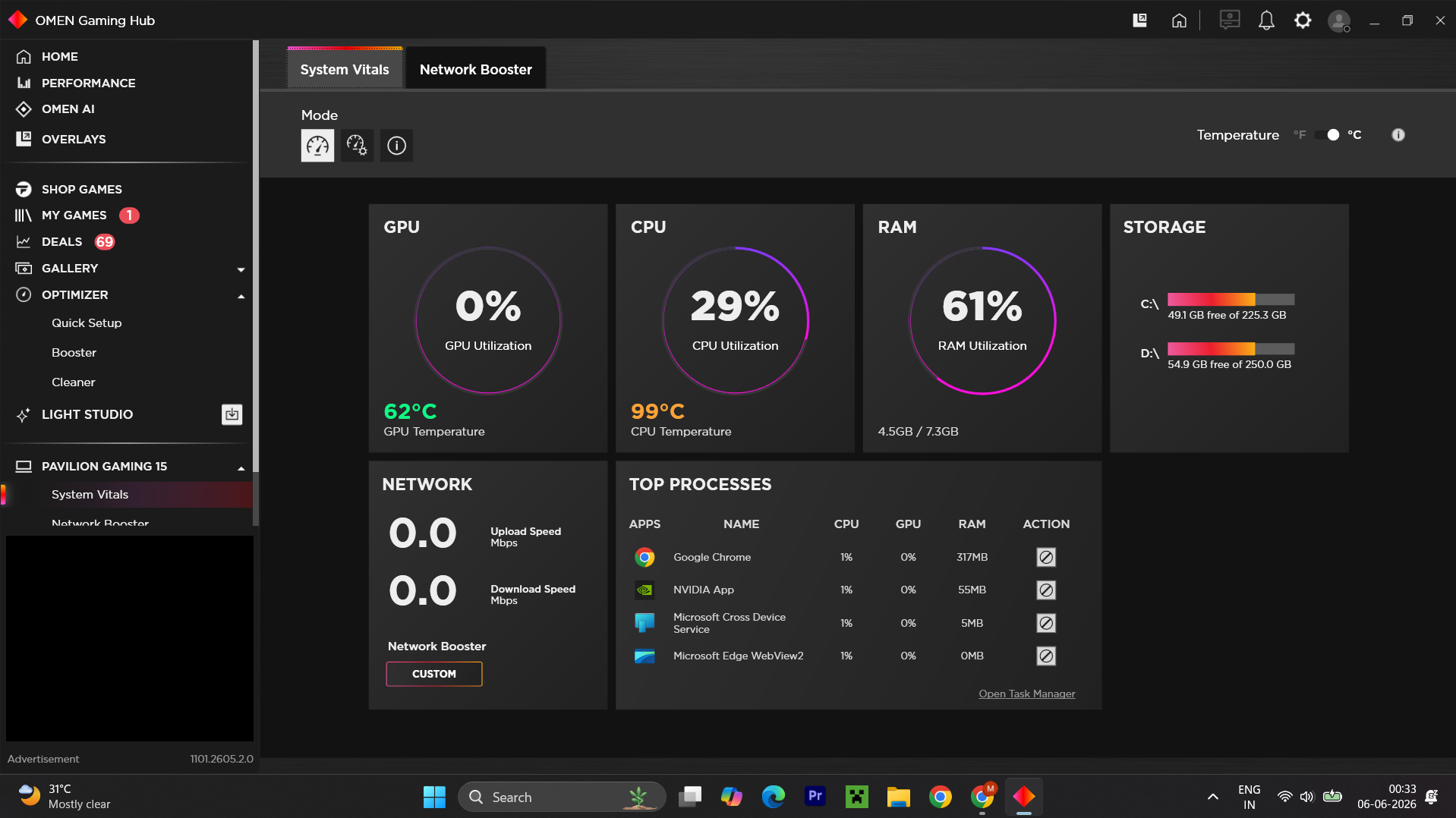
Task: Open Task Manager link
Action: point(1026,694)
